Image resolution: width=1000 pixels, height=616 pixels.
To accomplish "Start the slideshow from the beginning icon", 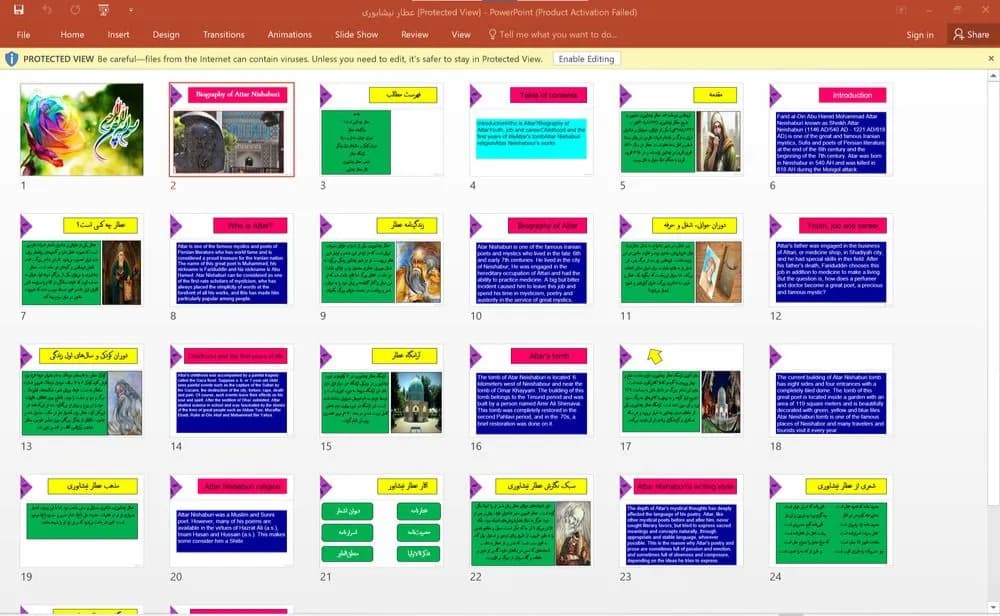I will click(x=103, y=10).
